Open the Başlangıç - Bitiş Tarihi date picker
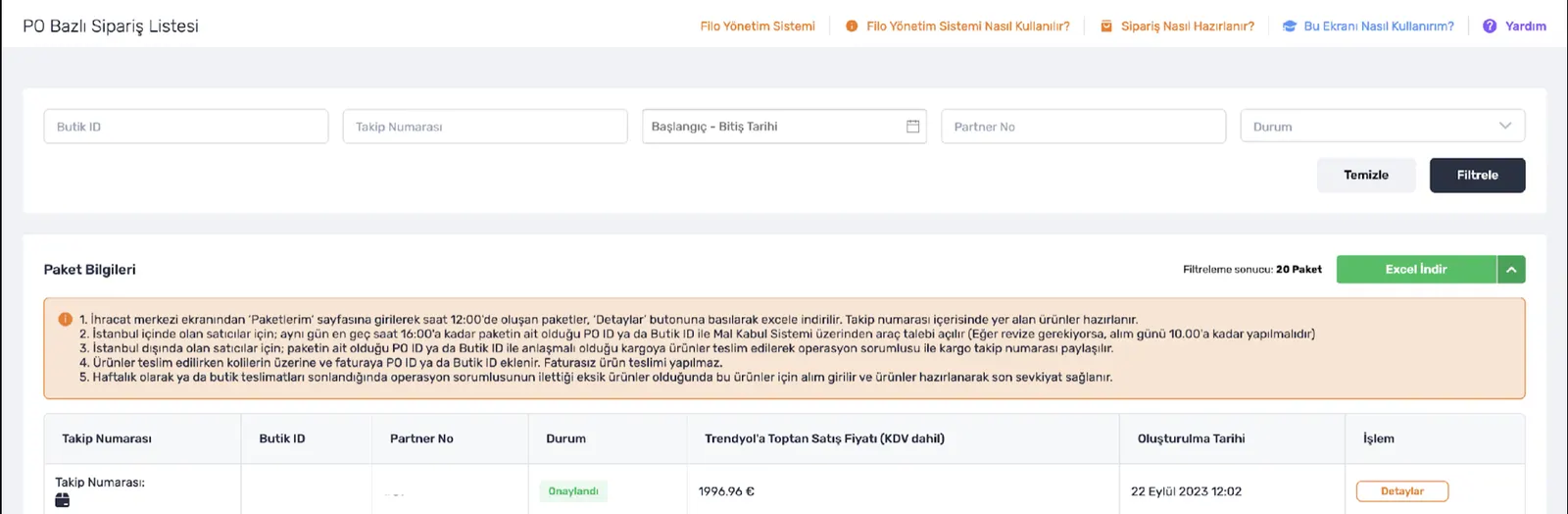 tap(784, 127)
